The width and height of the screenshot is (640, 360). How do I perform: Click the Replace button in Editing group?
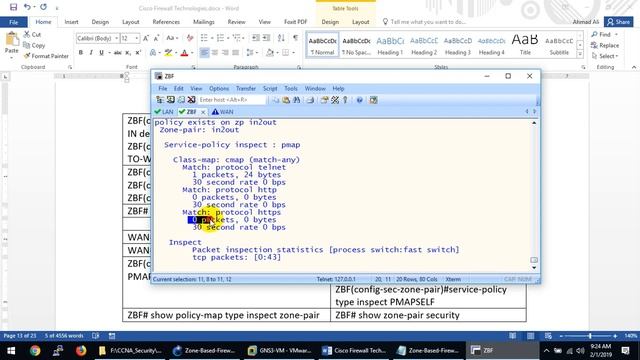(605, 45)
